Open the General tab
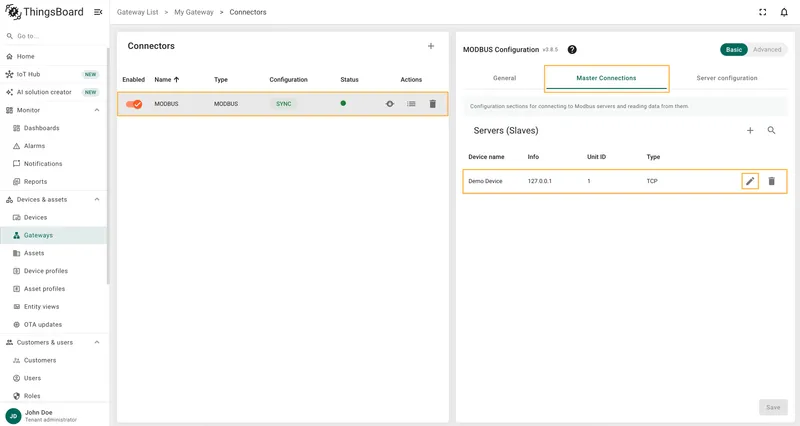The height and width of the screenshot is (426, 800). [504, 78]
